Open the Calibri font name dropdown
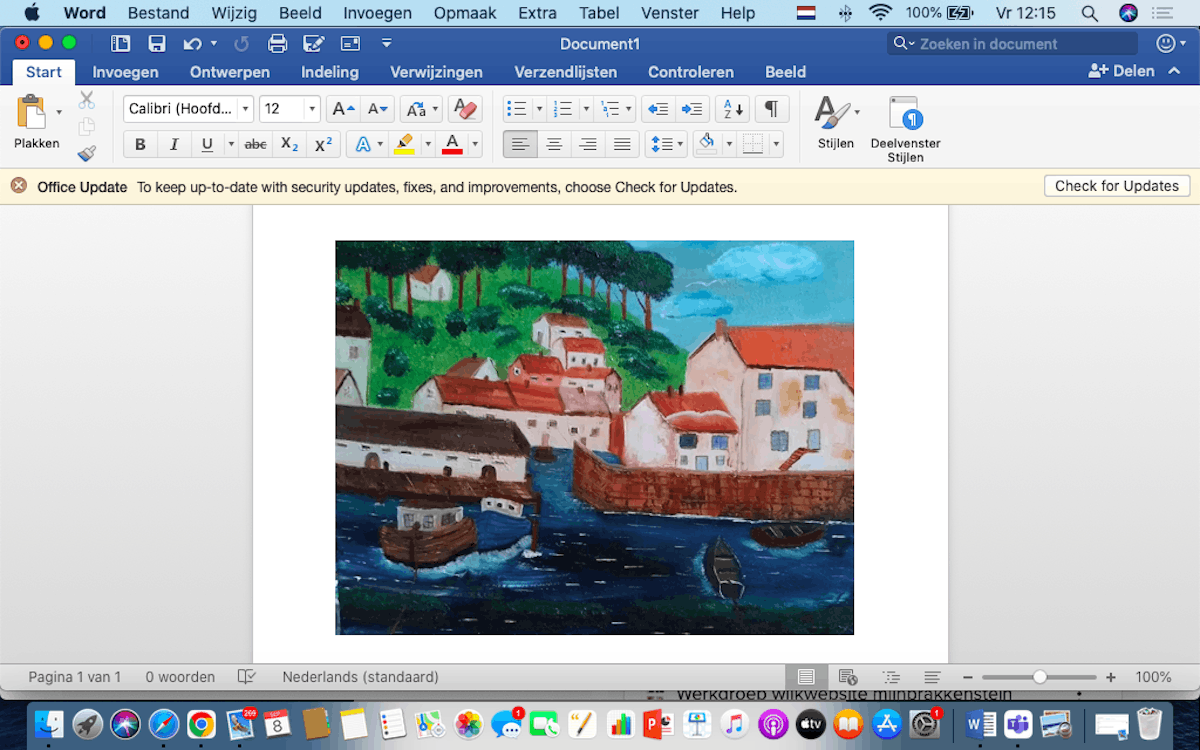This screenshot has height=750, width=1200. coord(246,109)
